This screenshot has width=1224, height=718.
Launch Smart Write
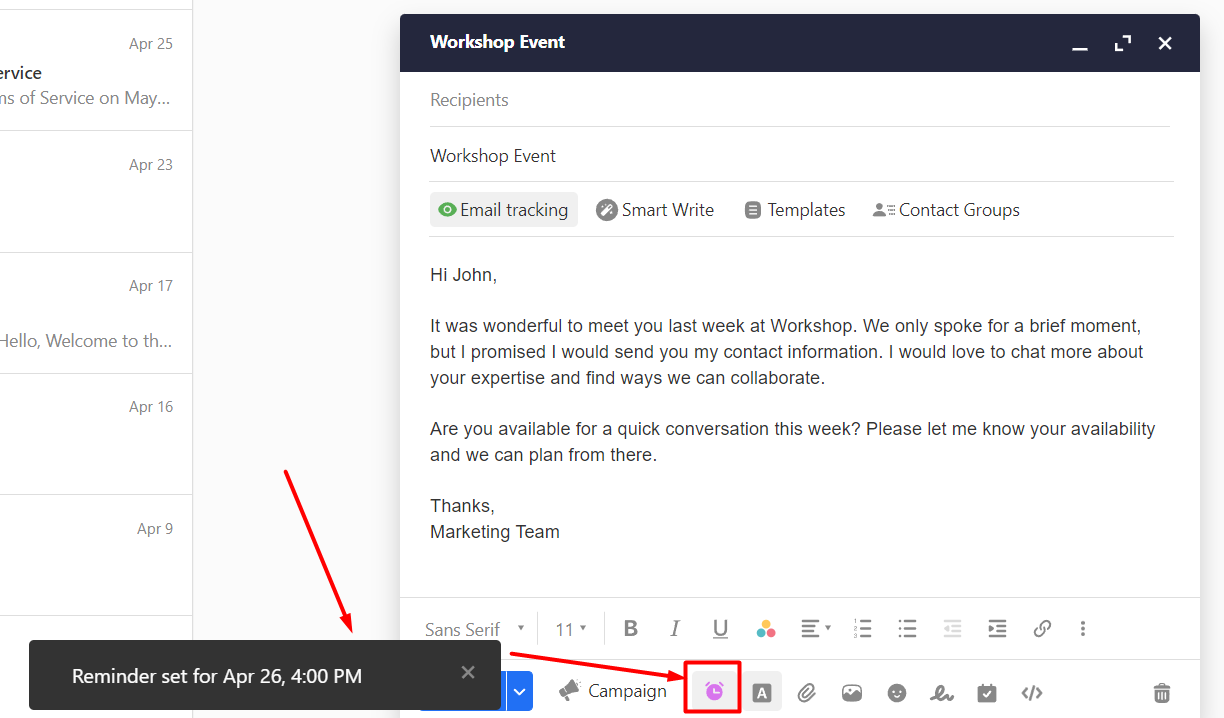pos(655,210)
